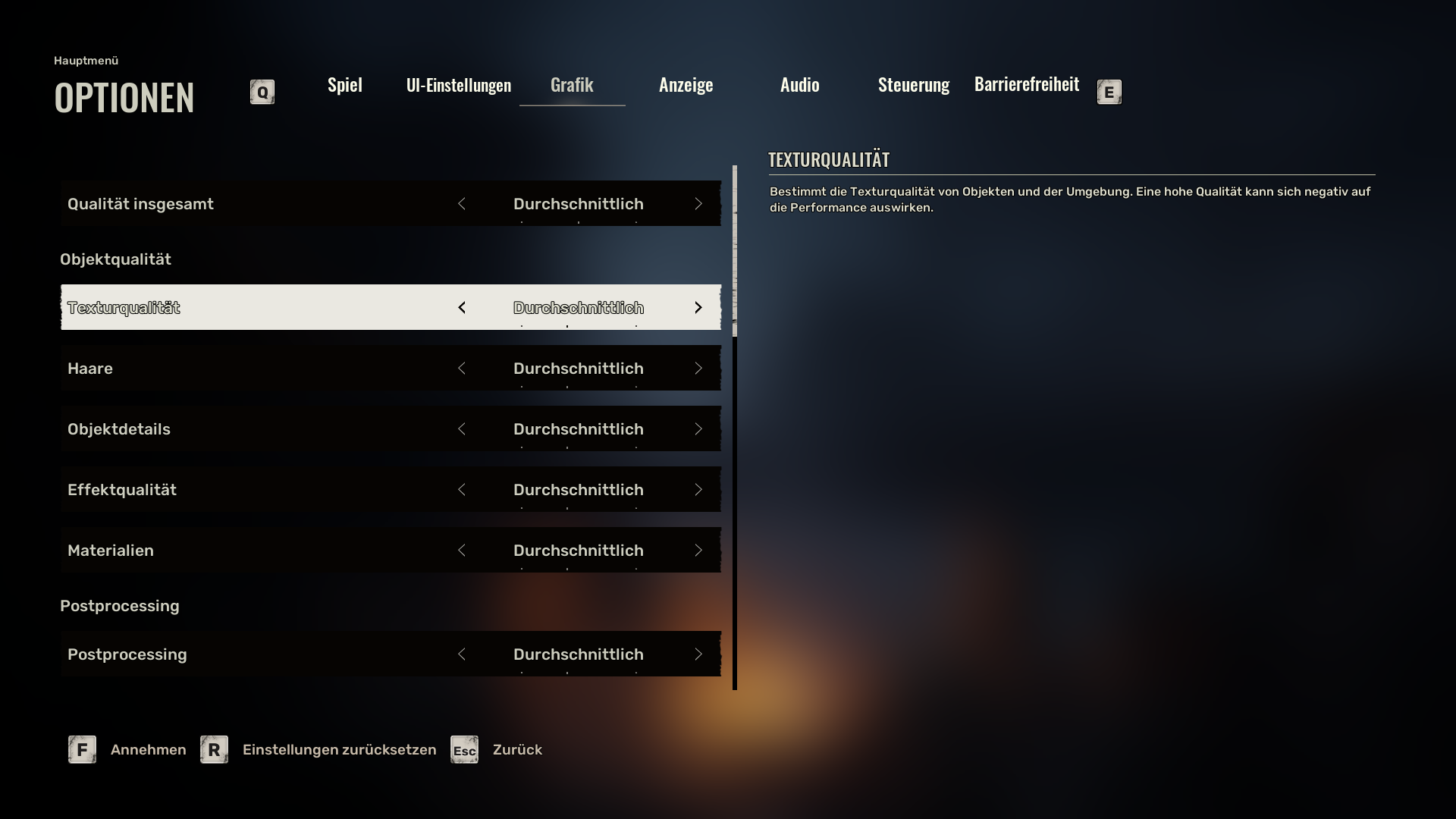Switch to the Audio tab
The width and height of the screenshot is (1456, 819).
click(800, 85)
